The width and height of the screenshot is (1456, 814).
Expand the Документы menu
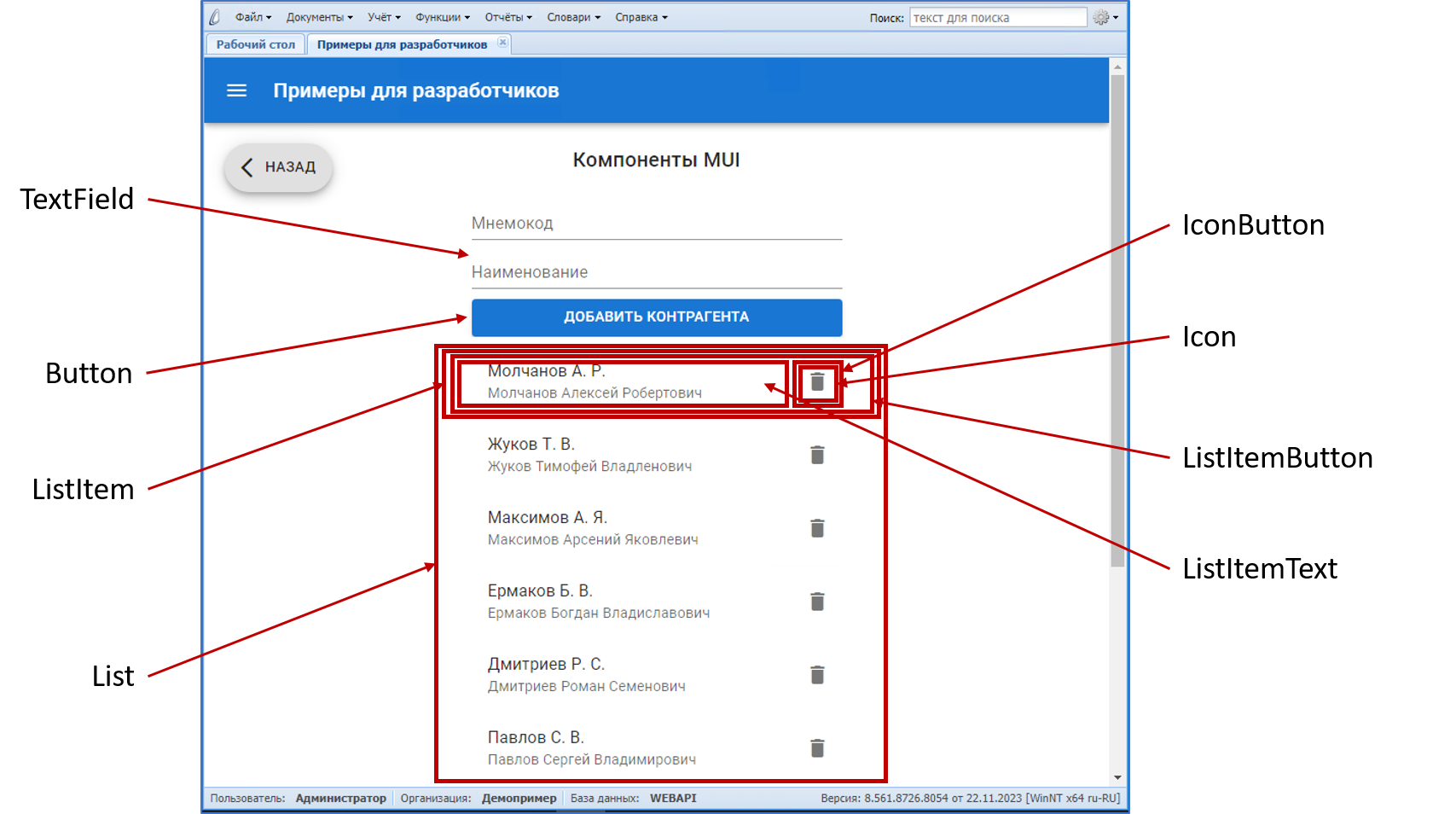(x=319, y=17)
